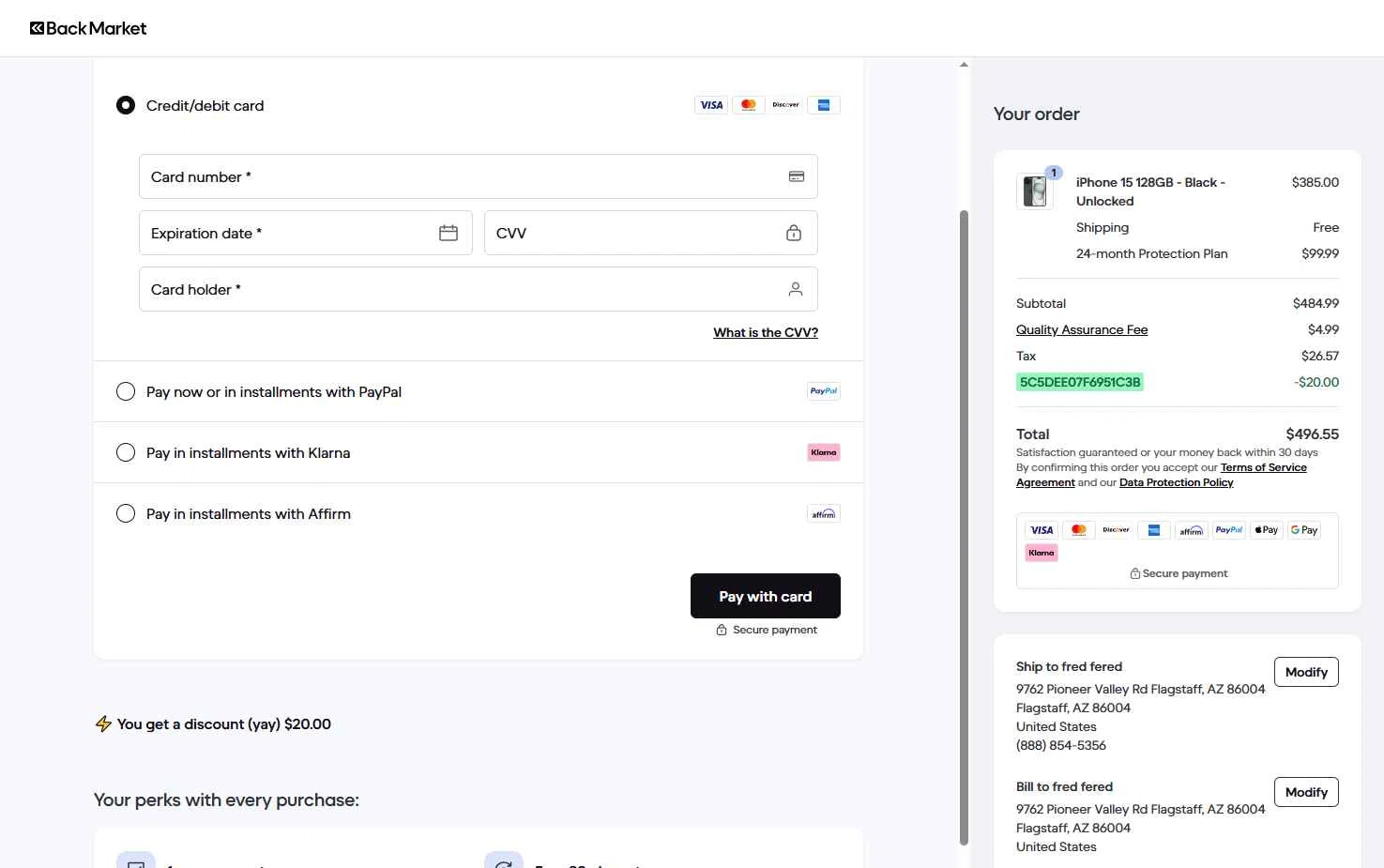Click the iPhone 15 product thumbnail
1384x868 pixels.
[1035, 190]
